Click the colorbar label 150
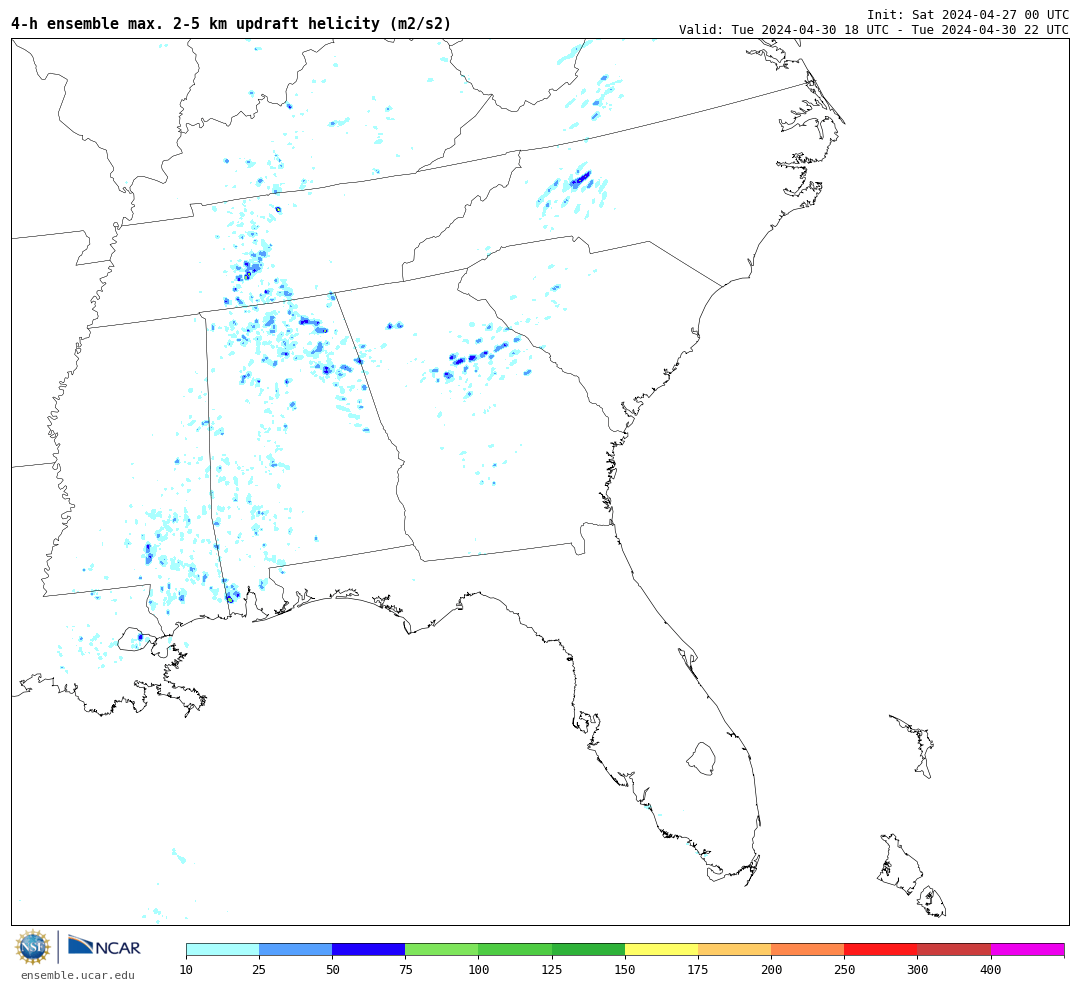This screenshot has height=988, width=1080. (x=625, y=969)
